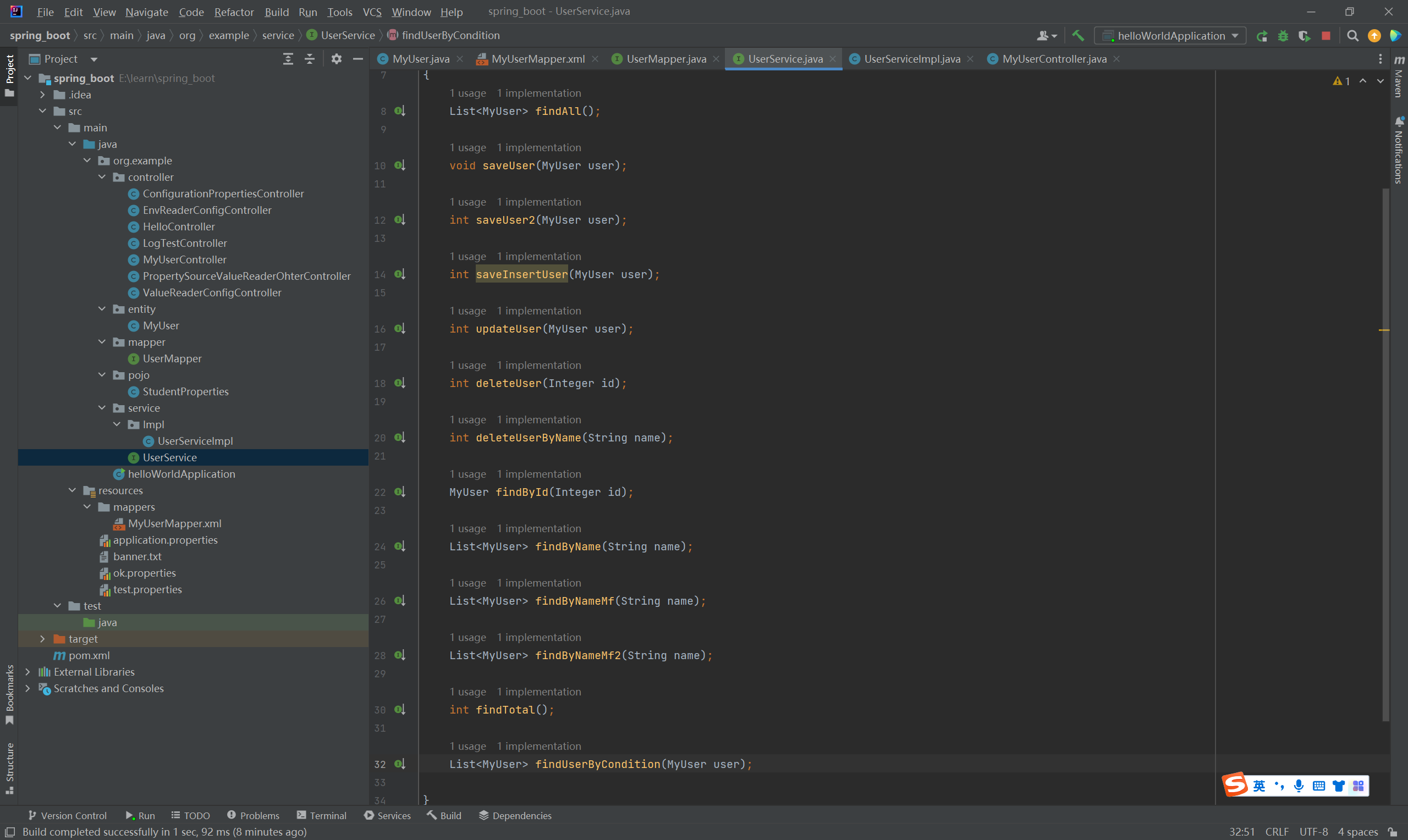Collapse the controller package
Viewport: 1408px width, 840px height.
click(x=102, y=177)
